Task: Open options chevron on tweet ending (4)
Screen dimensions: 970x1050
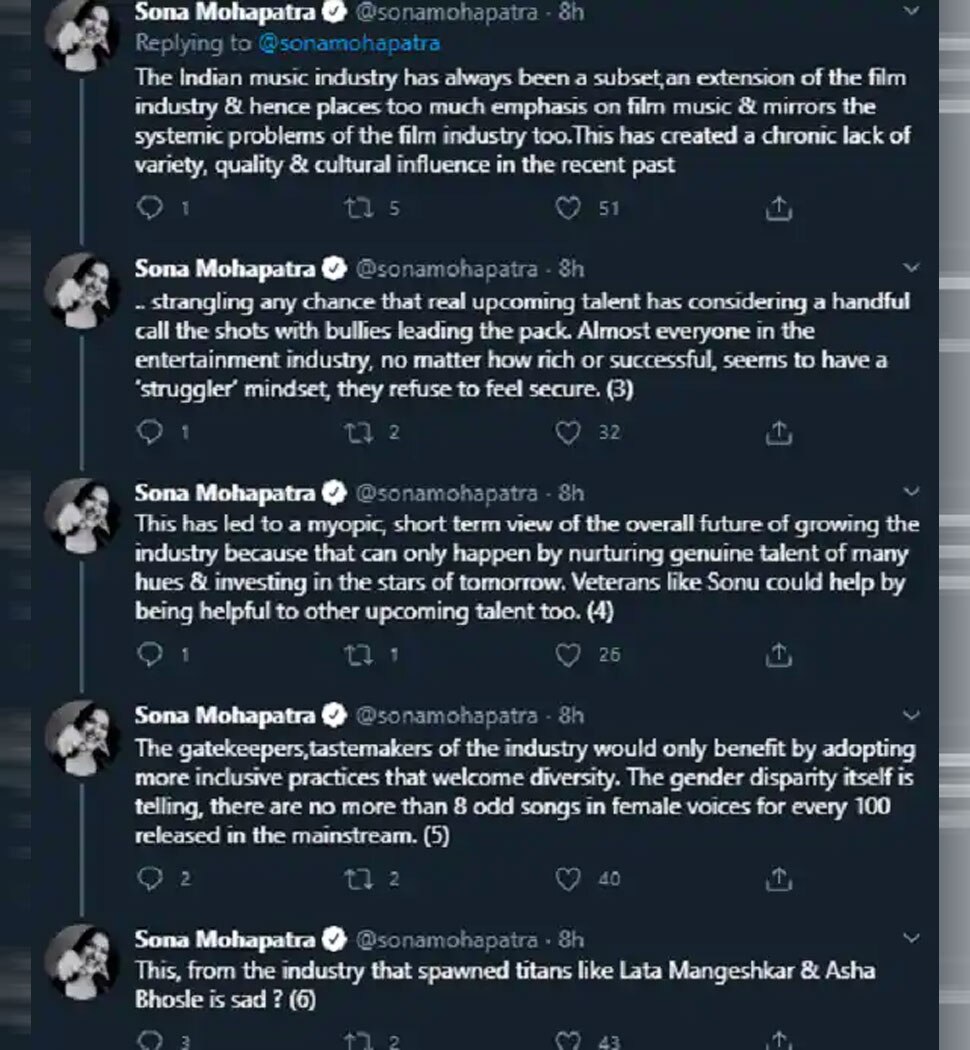Action: pyautogui.click(x=911, y=492)
